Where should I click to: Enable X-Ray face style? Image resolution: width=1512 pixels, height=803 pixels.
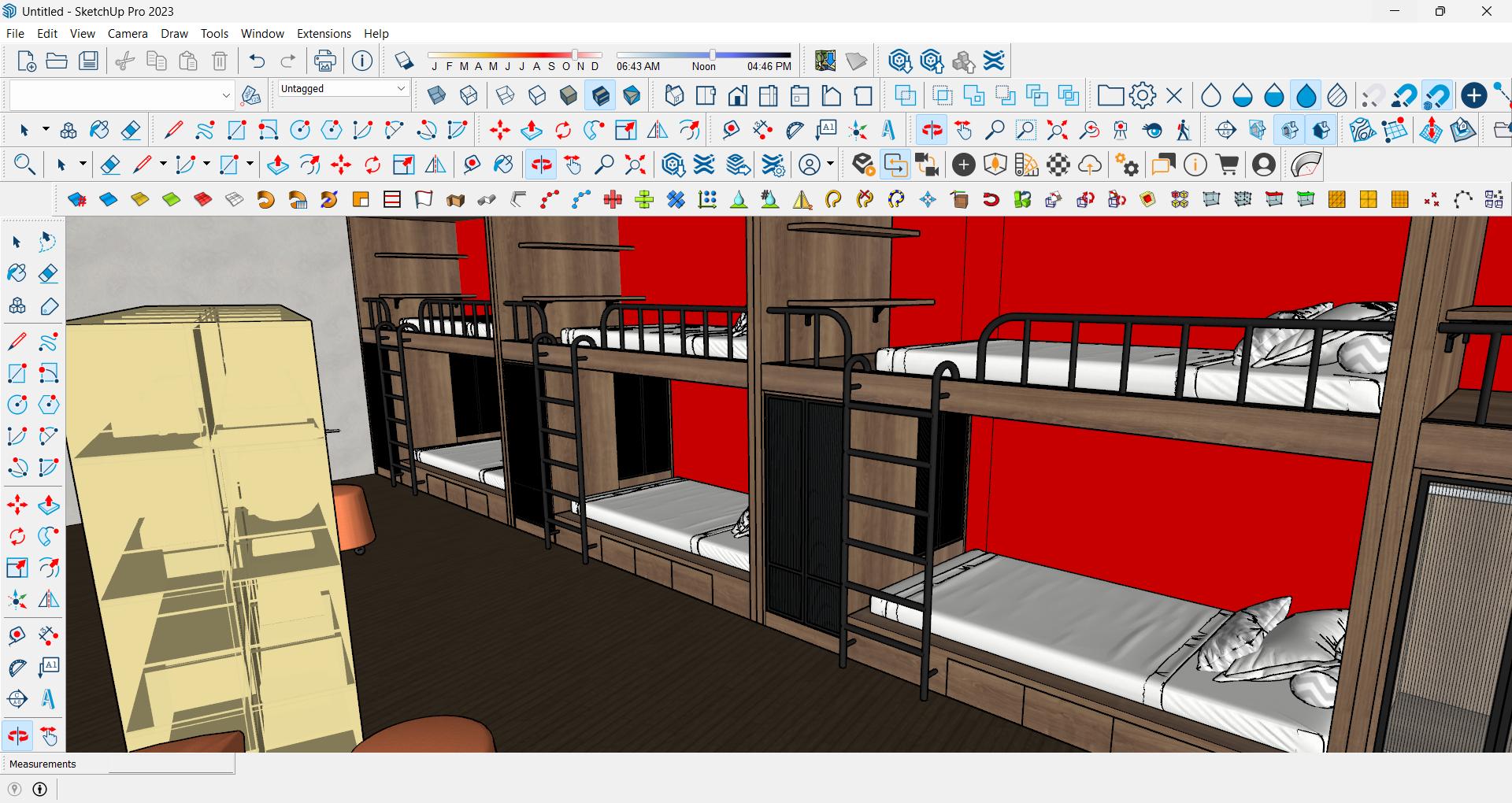click(x=436, y=96)
